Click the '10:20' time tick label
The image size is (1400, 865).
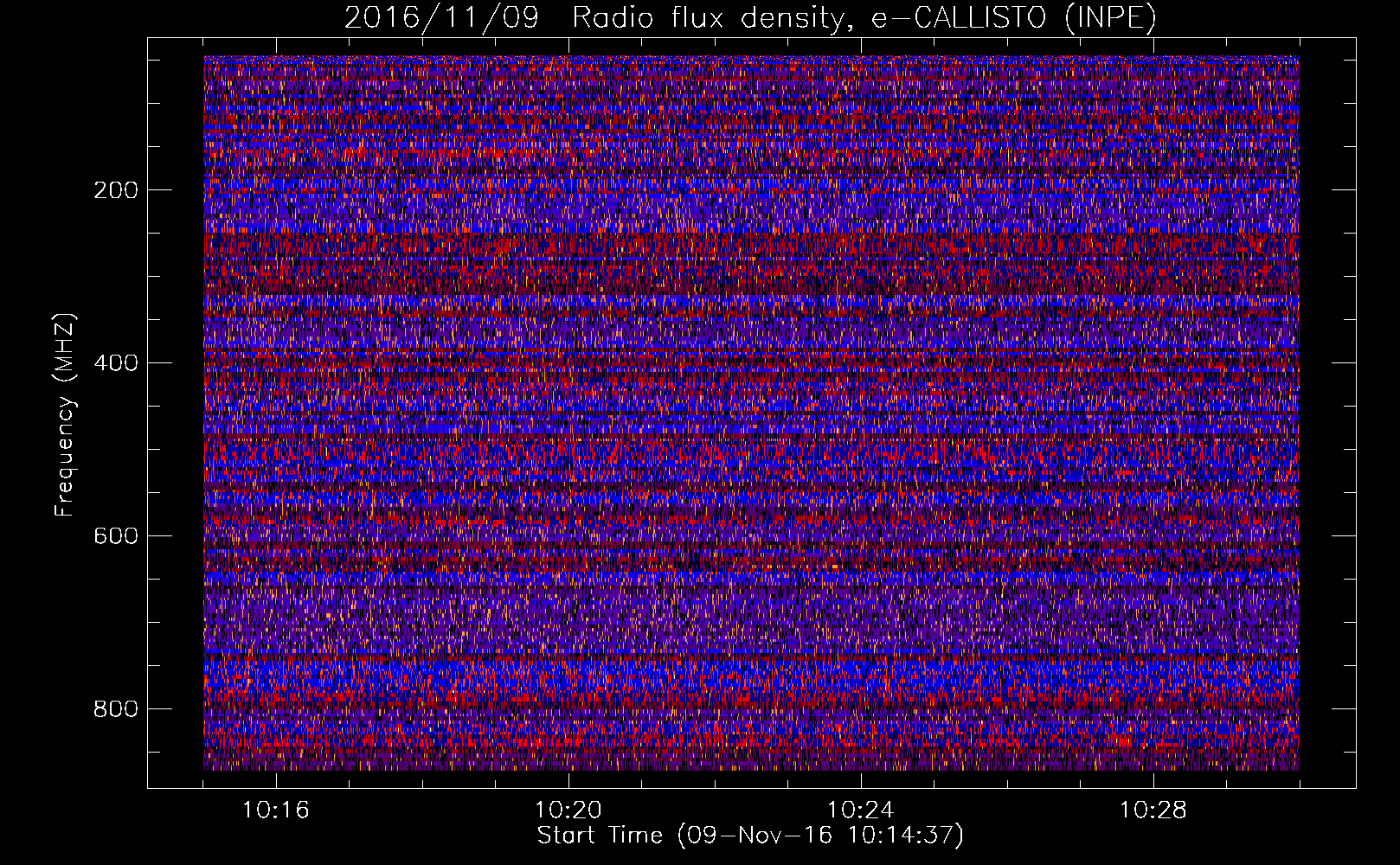pyautogui.click(x=568, y=811)
